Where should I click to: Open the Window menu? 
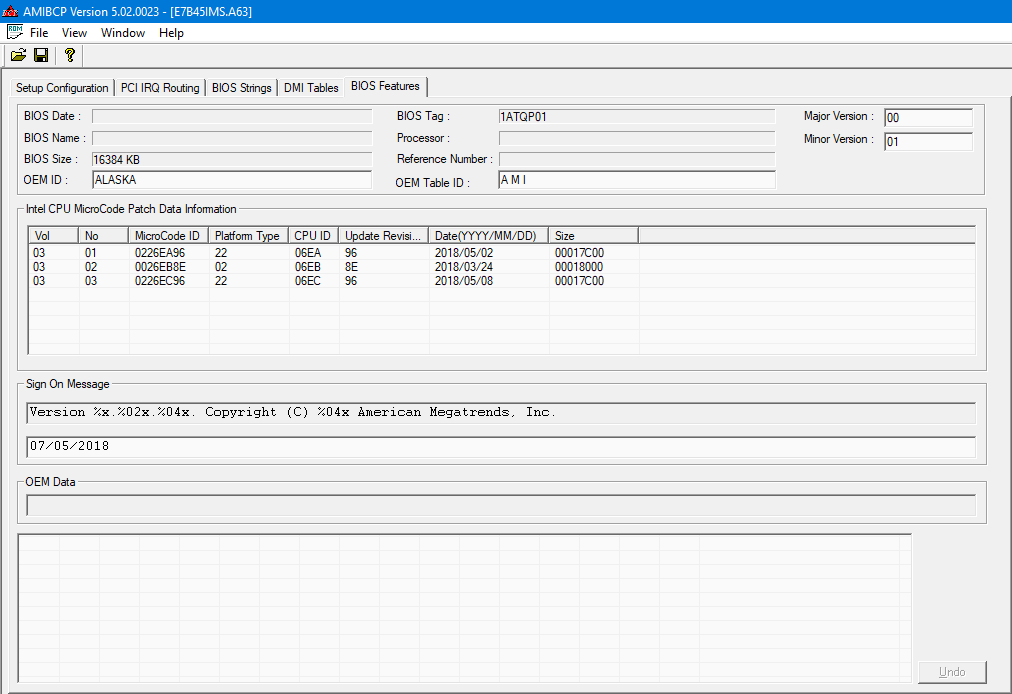[x=123, y=33]
